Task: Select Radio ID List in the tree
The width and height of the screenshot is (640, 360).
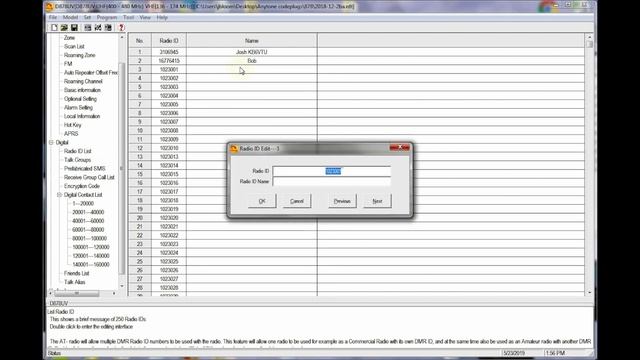Action: click(78, 151)
